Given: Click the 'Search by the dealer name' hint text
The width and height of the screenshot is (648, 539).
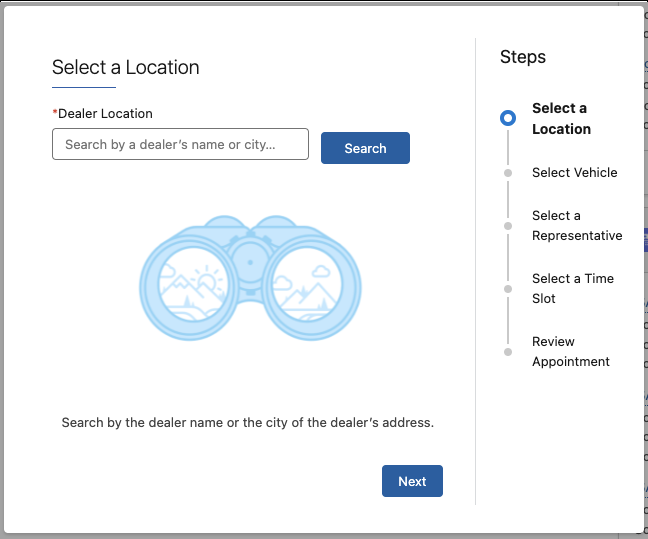Looking at the screenshot, I should [x=248, y=422].
